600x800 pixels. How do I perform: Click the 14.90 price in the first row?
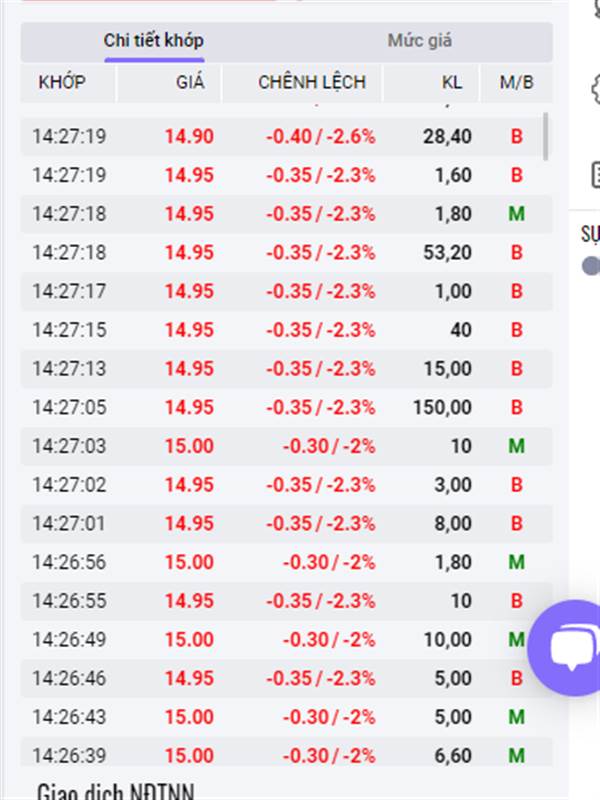coord(189,136)
